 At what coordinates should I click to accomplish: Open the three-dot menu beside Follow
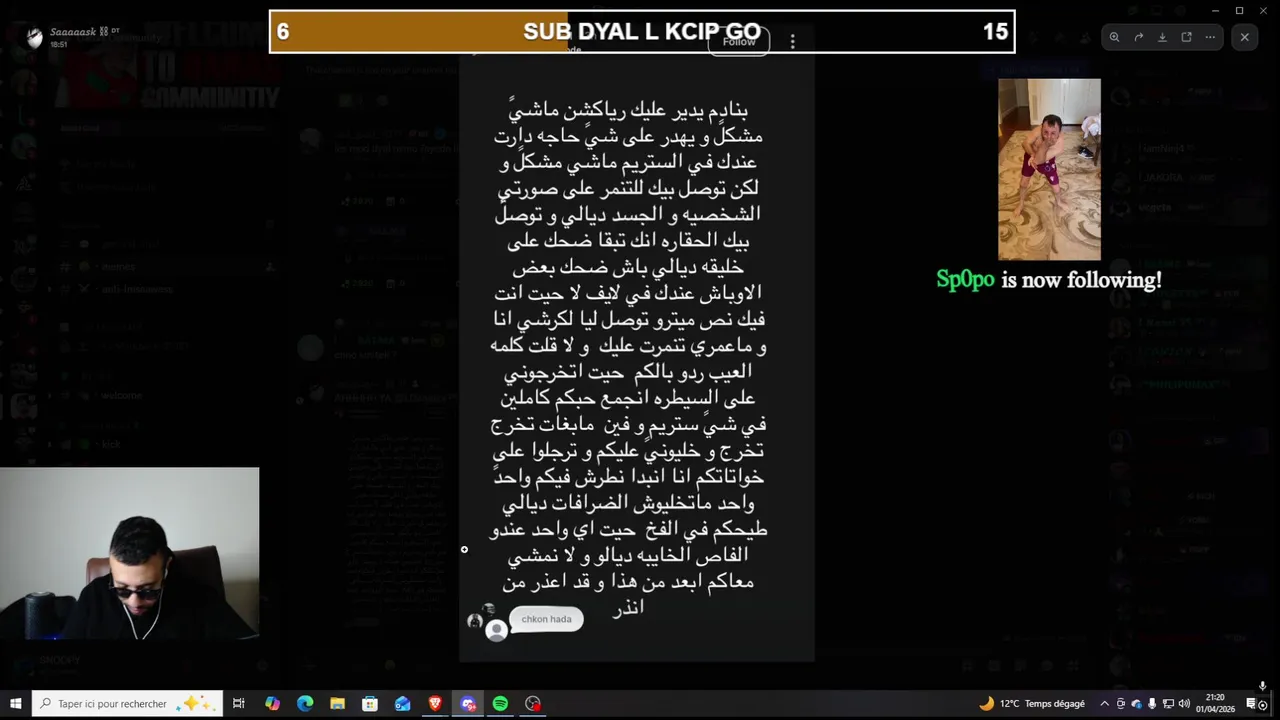coord(792,42)
